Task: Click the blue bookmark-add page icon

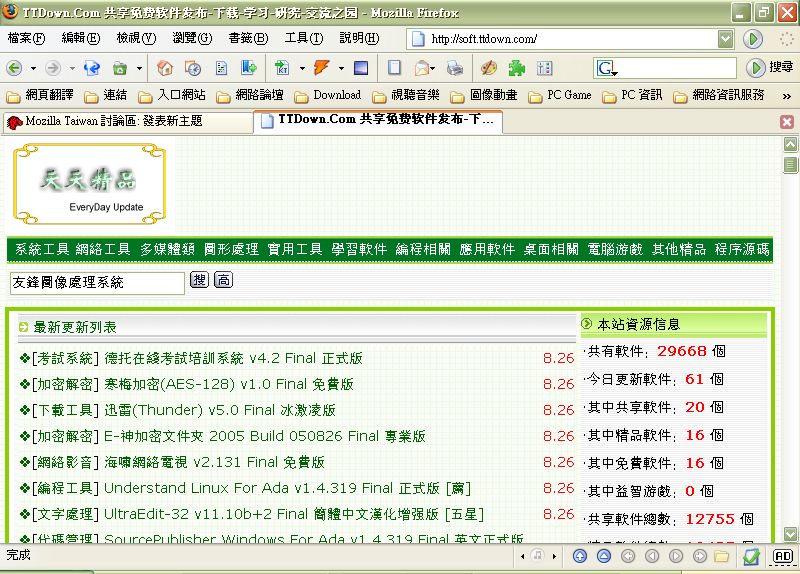Action: 249,68
